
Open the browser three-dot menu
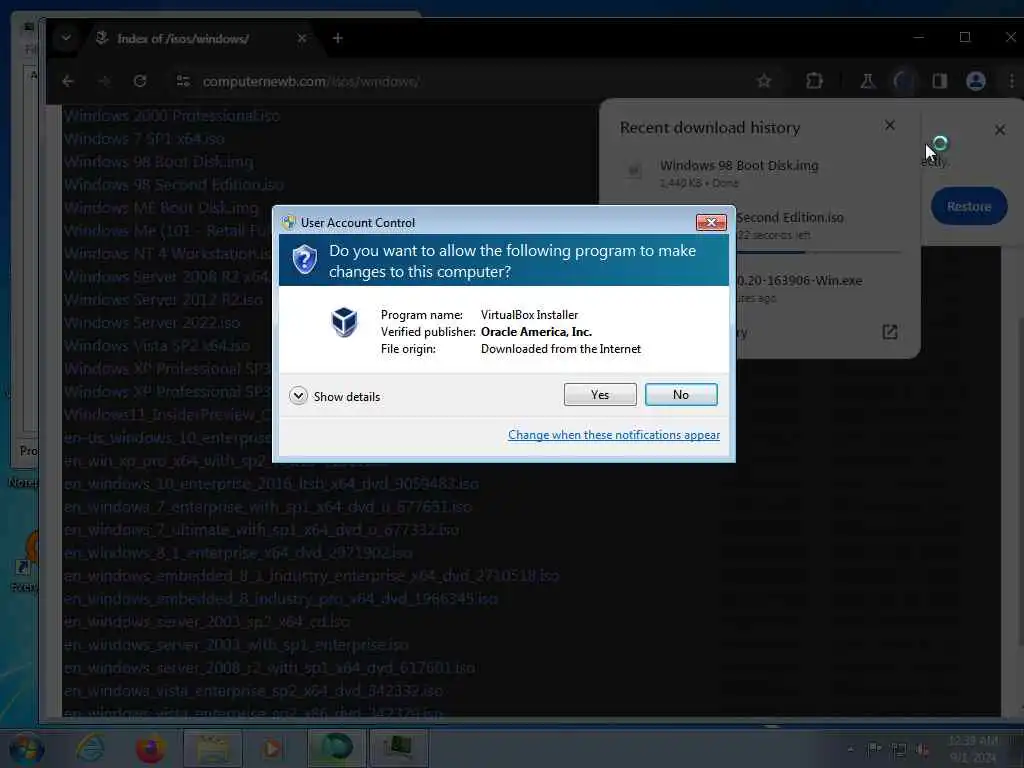(1012, 81)
